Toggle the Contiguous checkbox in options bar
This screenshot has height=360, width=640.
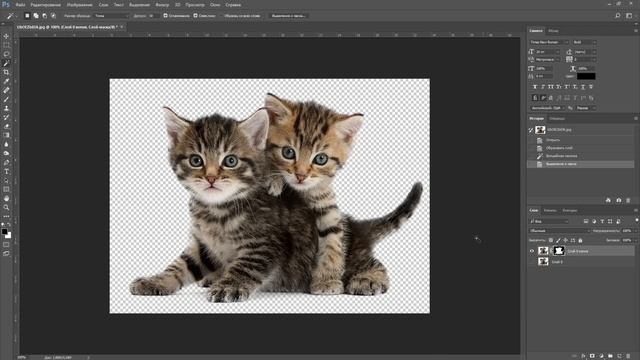(195, 16)
